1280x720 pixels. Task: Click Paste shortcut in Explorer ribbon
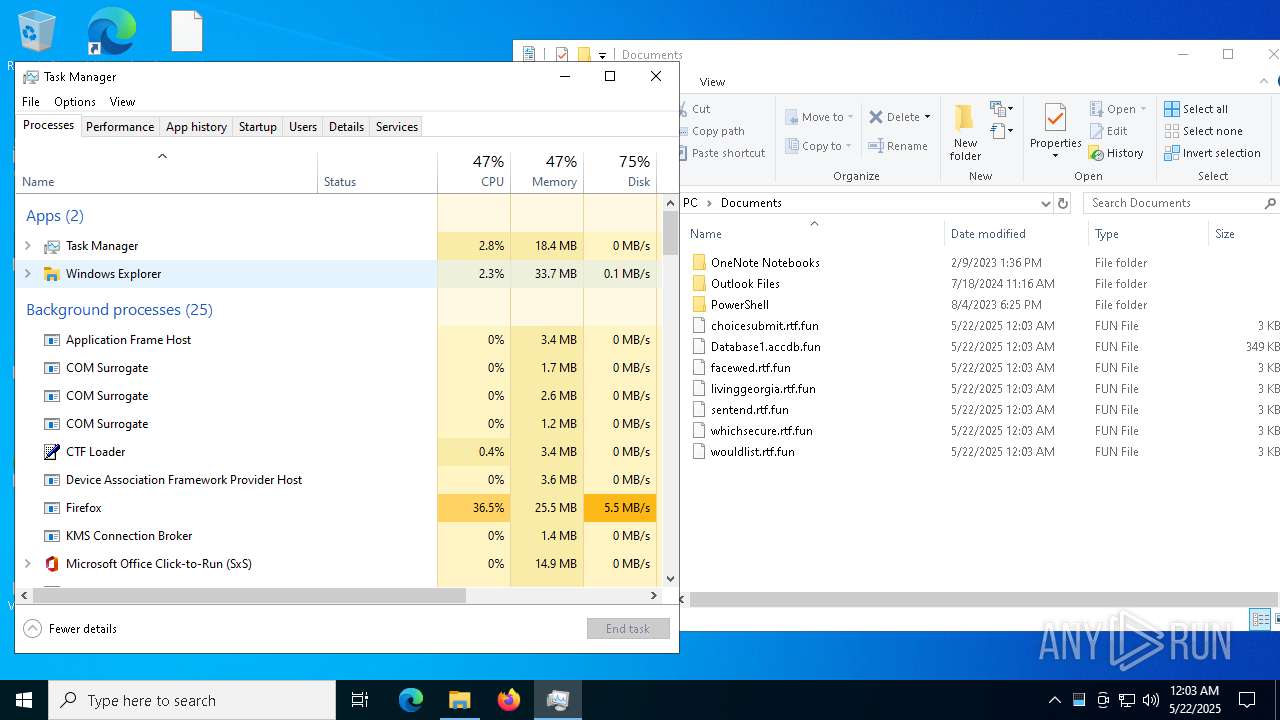[720, 153]
